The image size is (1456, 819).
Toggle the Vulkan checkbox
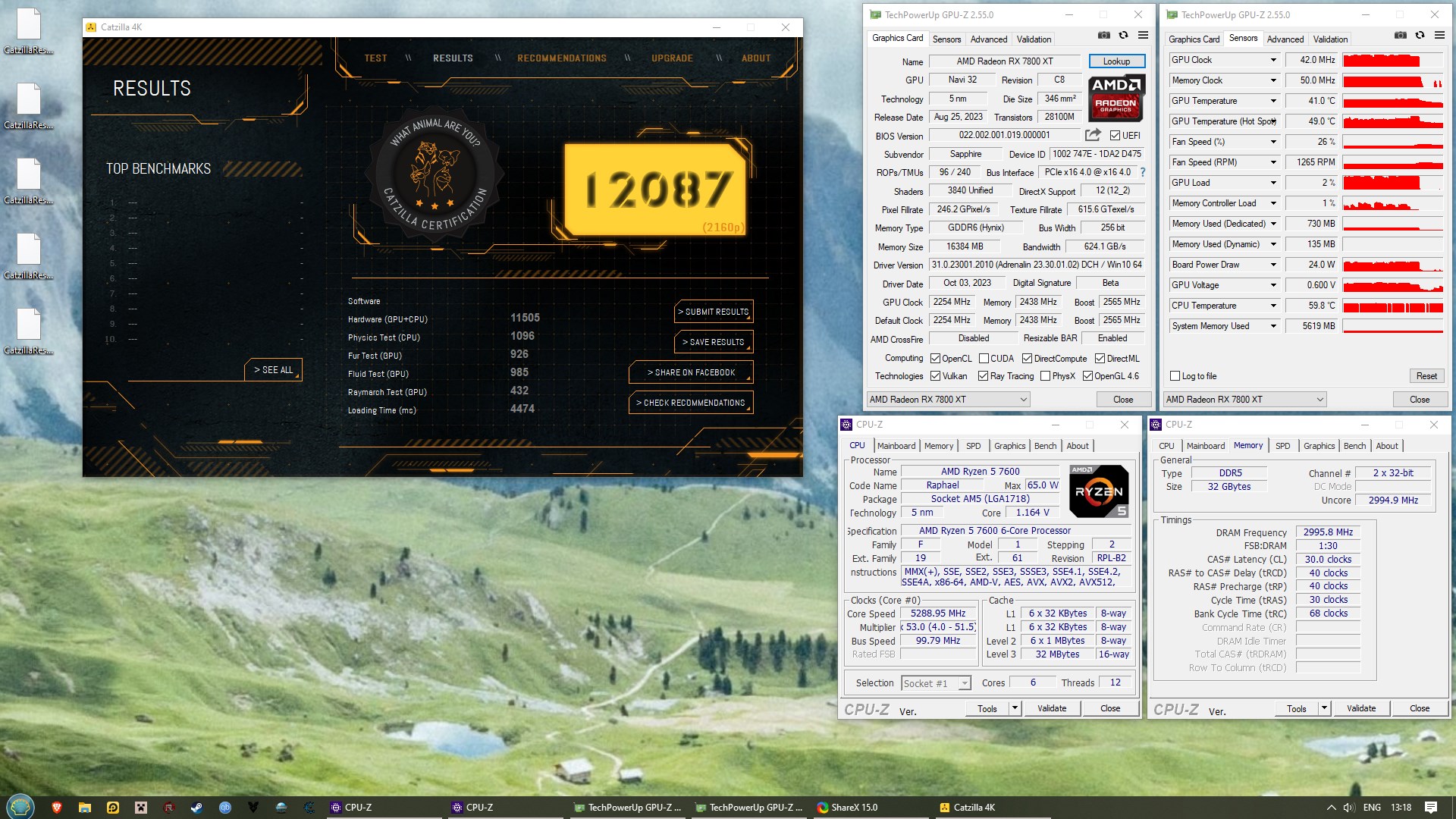(x=936, y=376)
